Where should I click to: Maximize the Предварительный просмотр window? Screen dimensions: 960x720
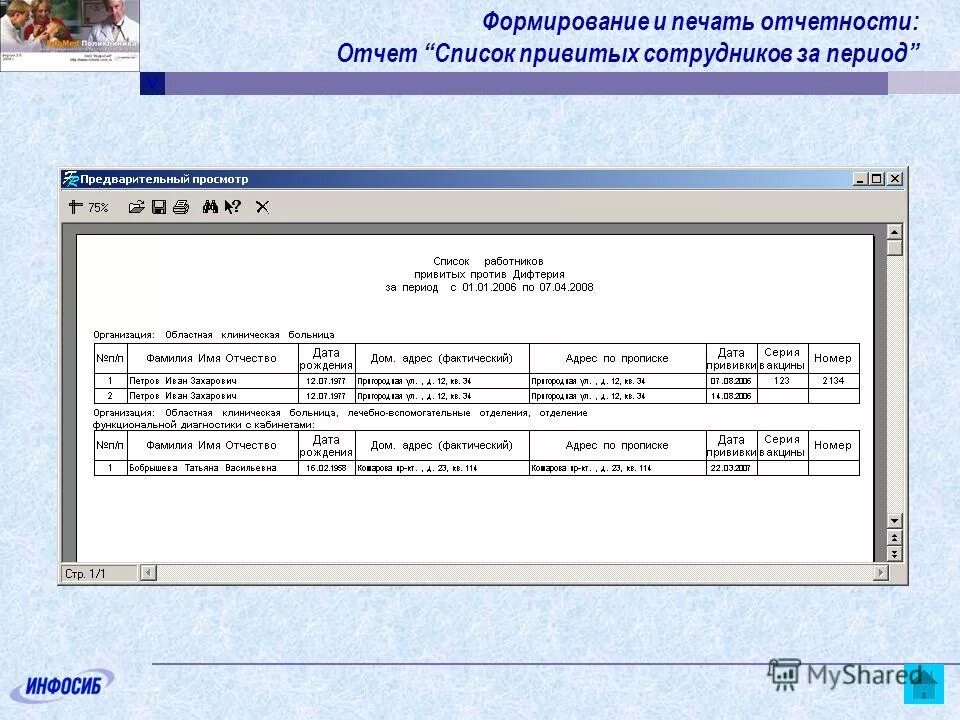[x=877, y=179]
